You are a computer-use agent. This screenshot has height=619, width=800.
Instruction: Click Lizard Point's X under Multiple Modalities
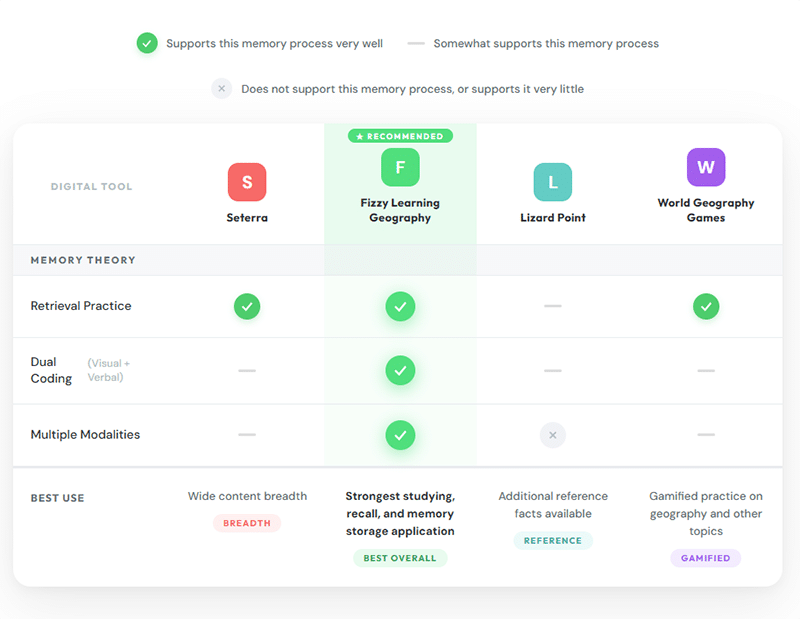[x=553, y=435]
